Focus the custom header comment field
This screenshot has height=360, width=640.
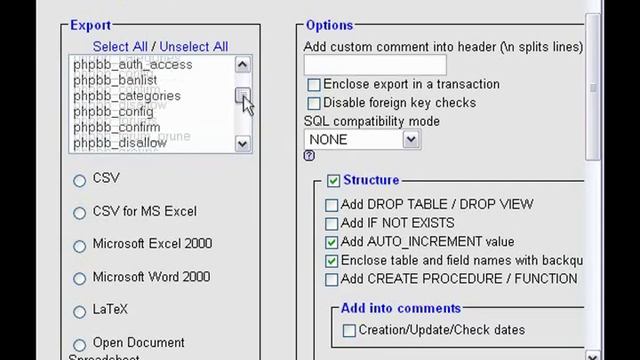point(375,65)
